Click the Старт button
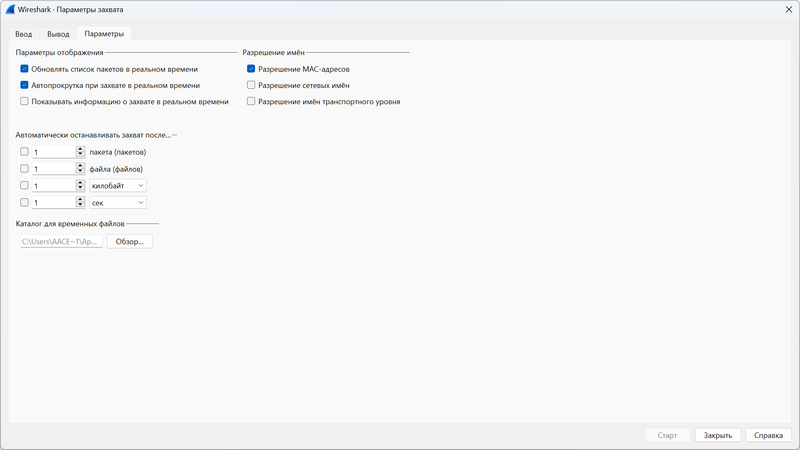The image size is (800, 450). coord(667,435)
